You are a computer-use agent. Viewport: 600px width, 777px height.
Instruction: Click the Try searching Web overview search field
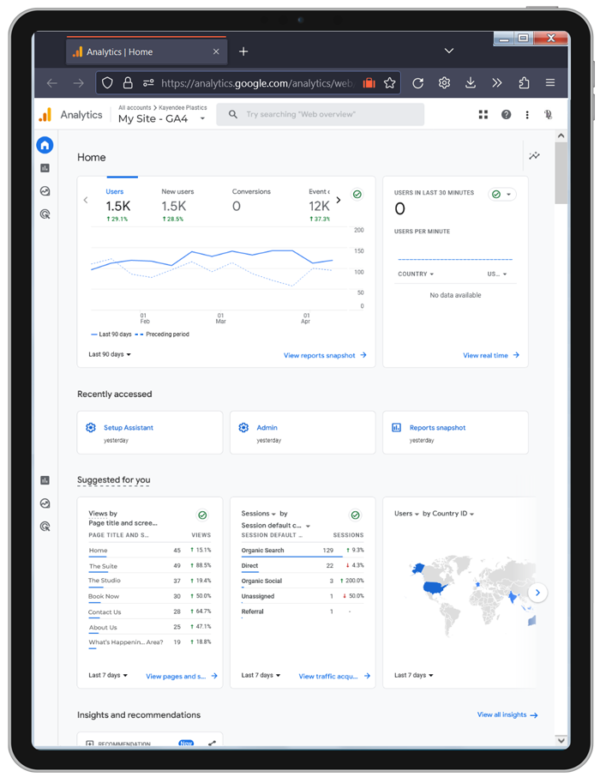tap(320, 114)
